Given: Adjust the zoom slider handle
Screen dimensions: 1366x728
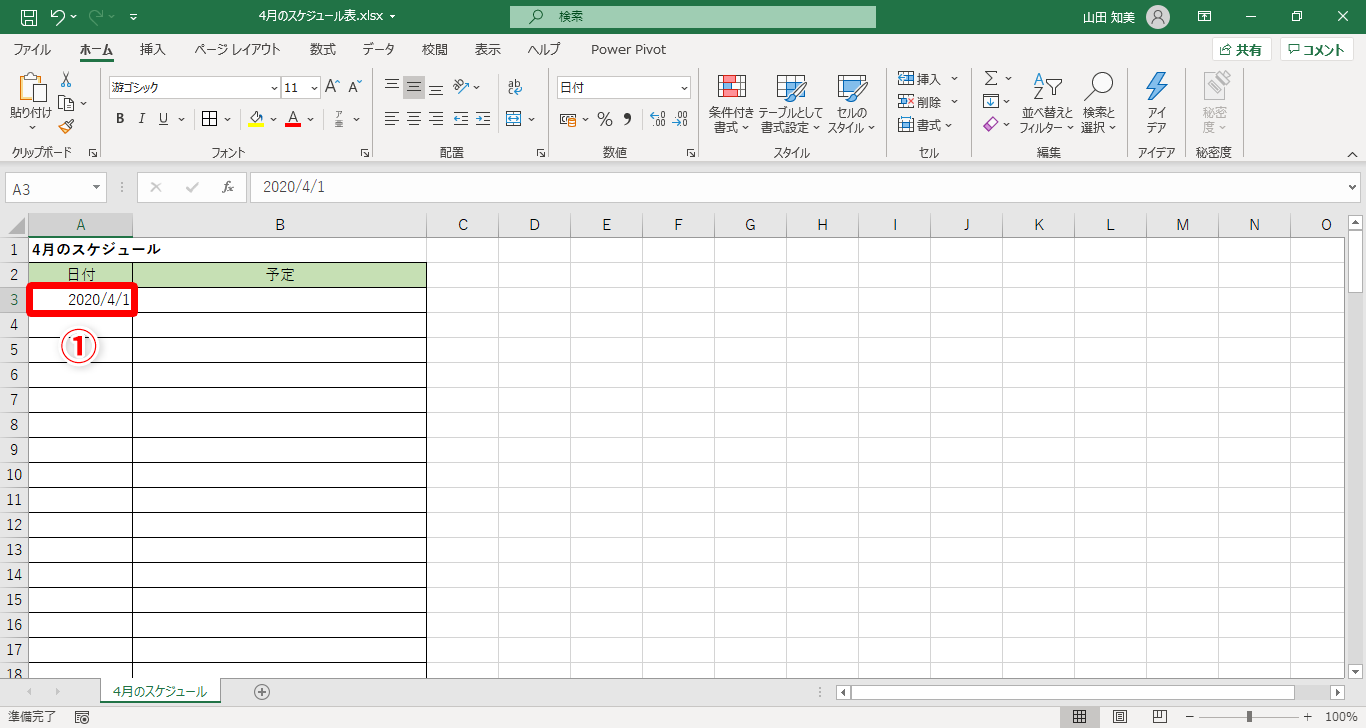Looking at the screenshot, I should click(1249, 717).
